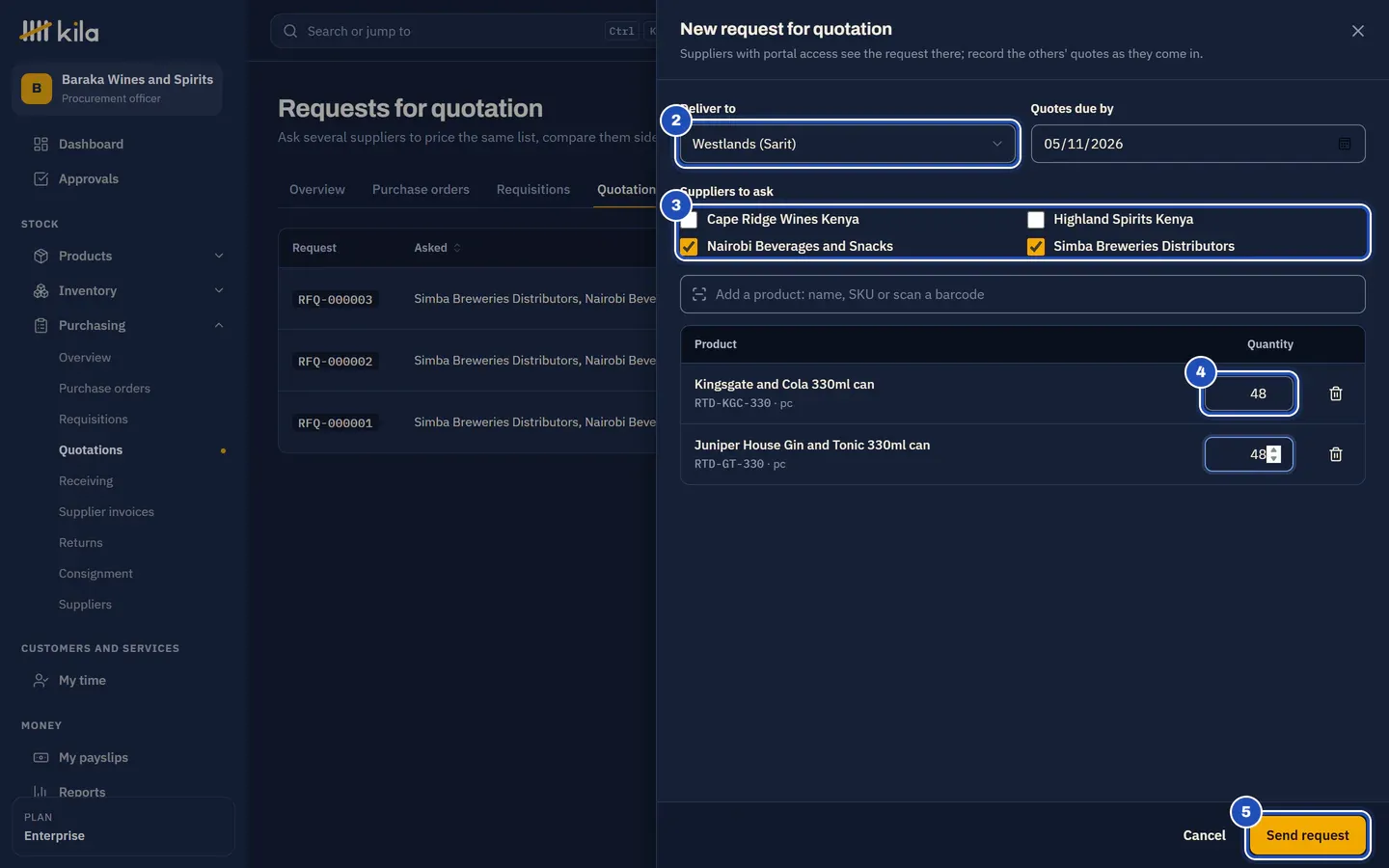The image size is (1389, 868).
Task: Send the quotation request
Action: click(x=1307, y=835)
